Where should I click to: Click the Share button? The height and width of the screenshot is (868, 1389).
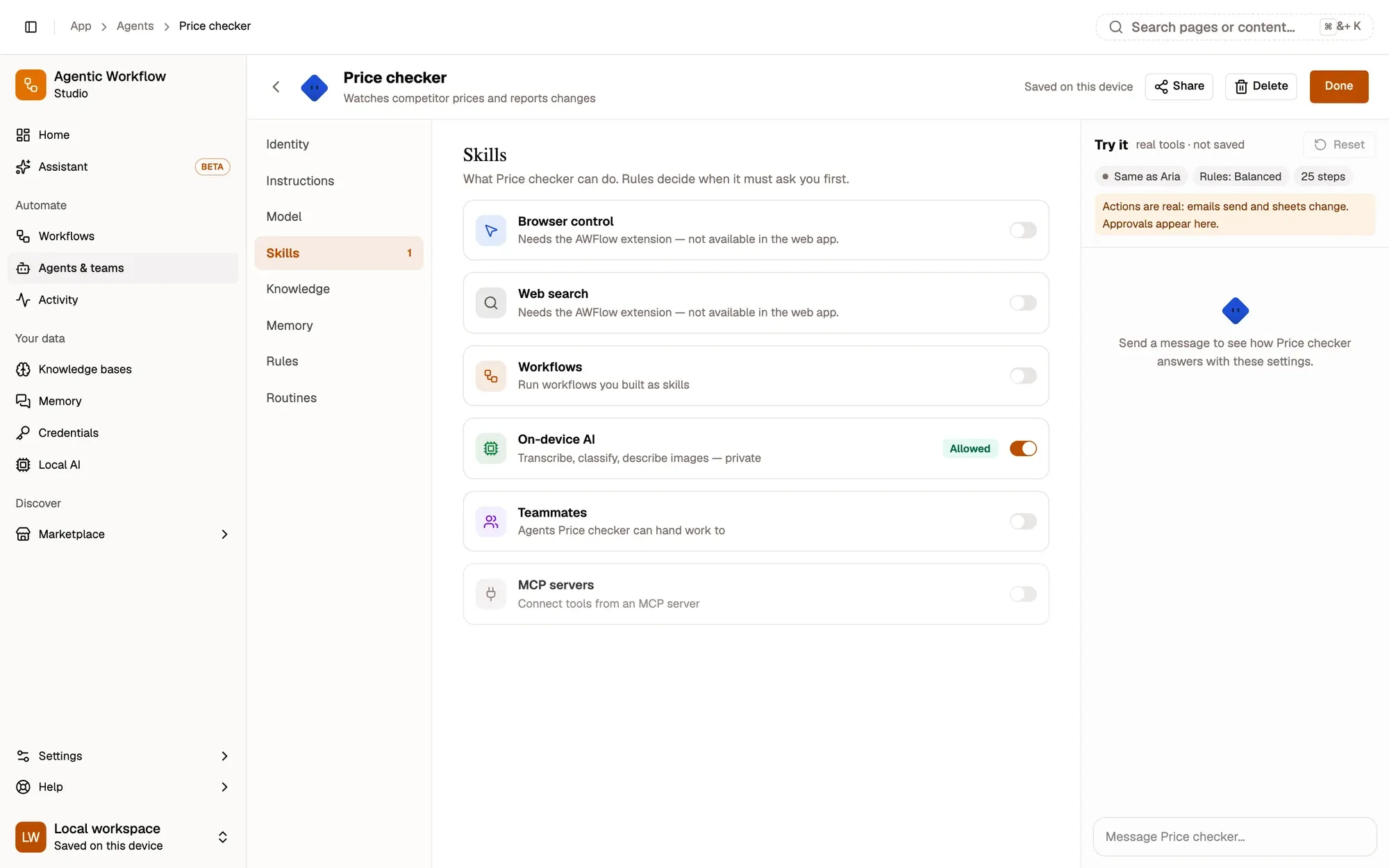[x=1179, y=86]
